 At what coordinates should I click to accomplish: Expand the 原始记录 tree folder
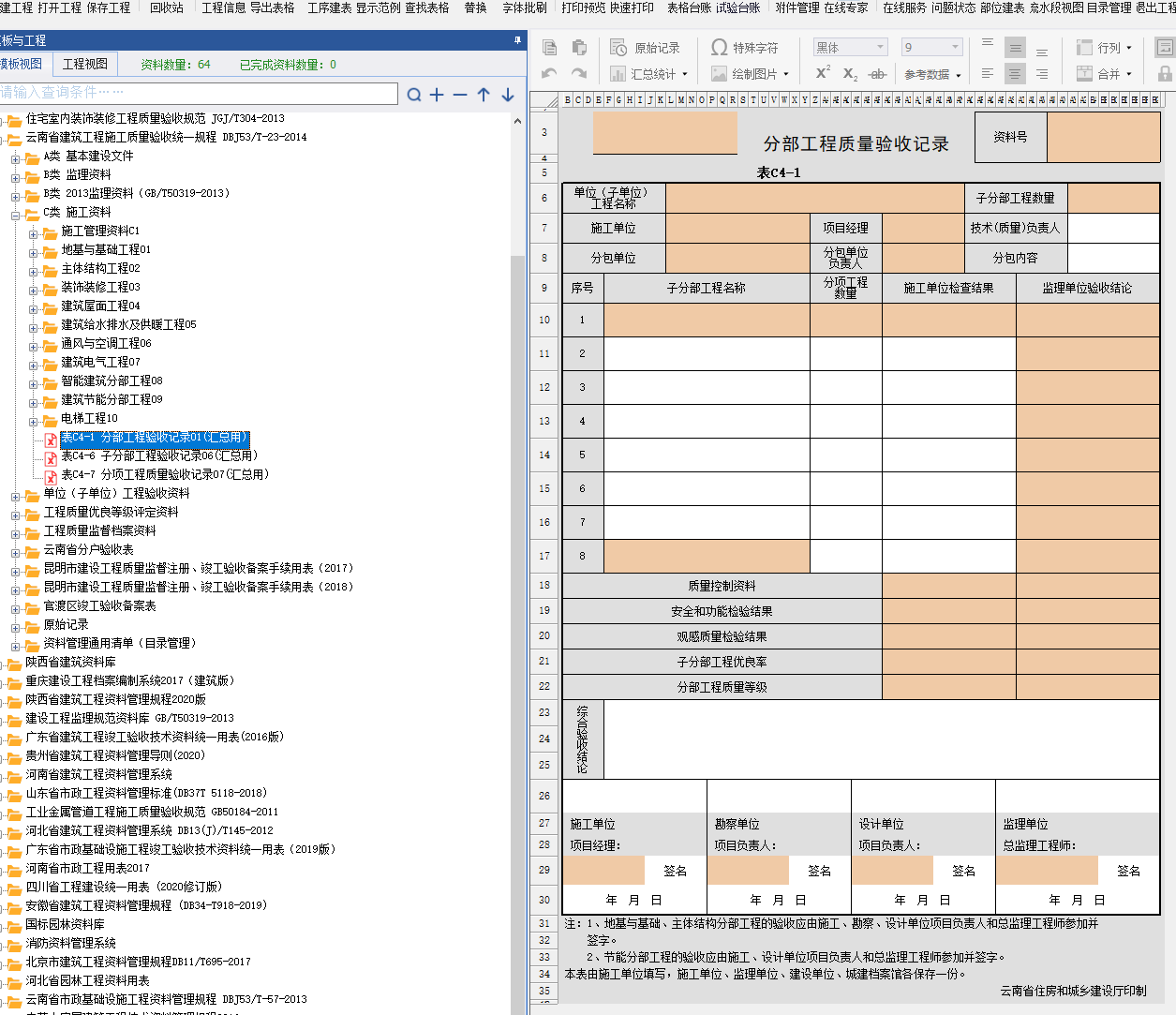tap(16, 627)
